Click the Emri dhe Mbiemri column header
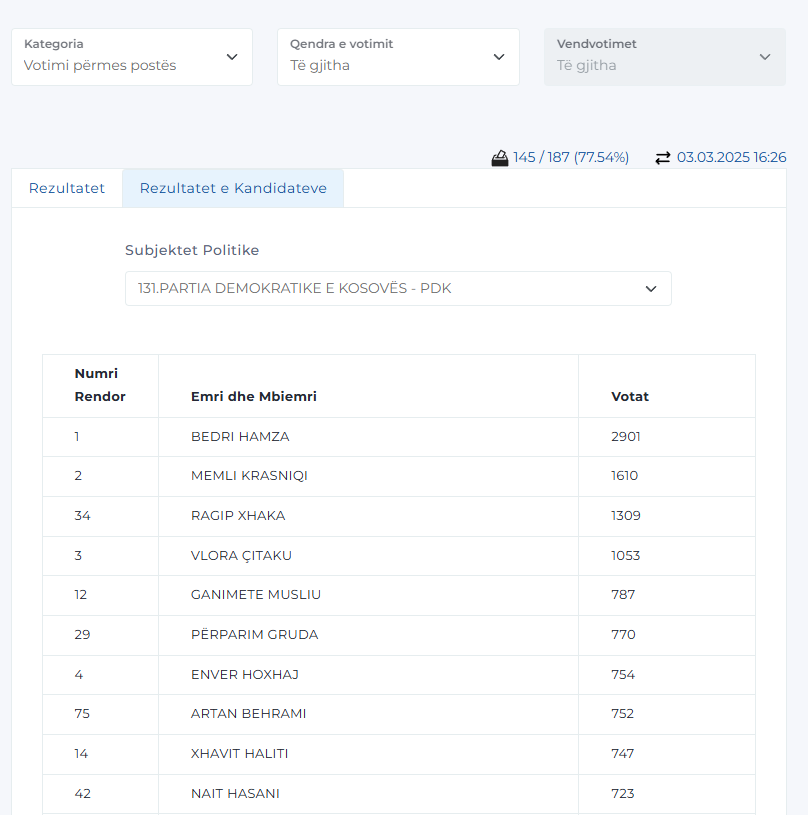Image resolution: width=808 pixels, height=815 pixels. point(254,396)
